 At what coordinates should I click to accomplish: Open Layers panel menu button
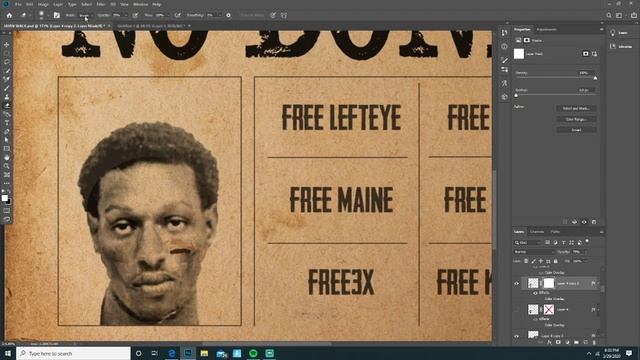pyautogui.click(x=601, y=232)
